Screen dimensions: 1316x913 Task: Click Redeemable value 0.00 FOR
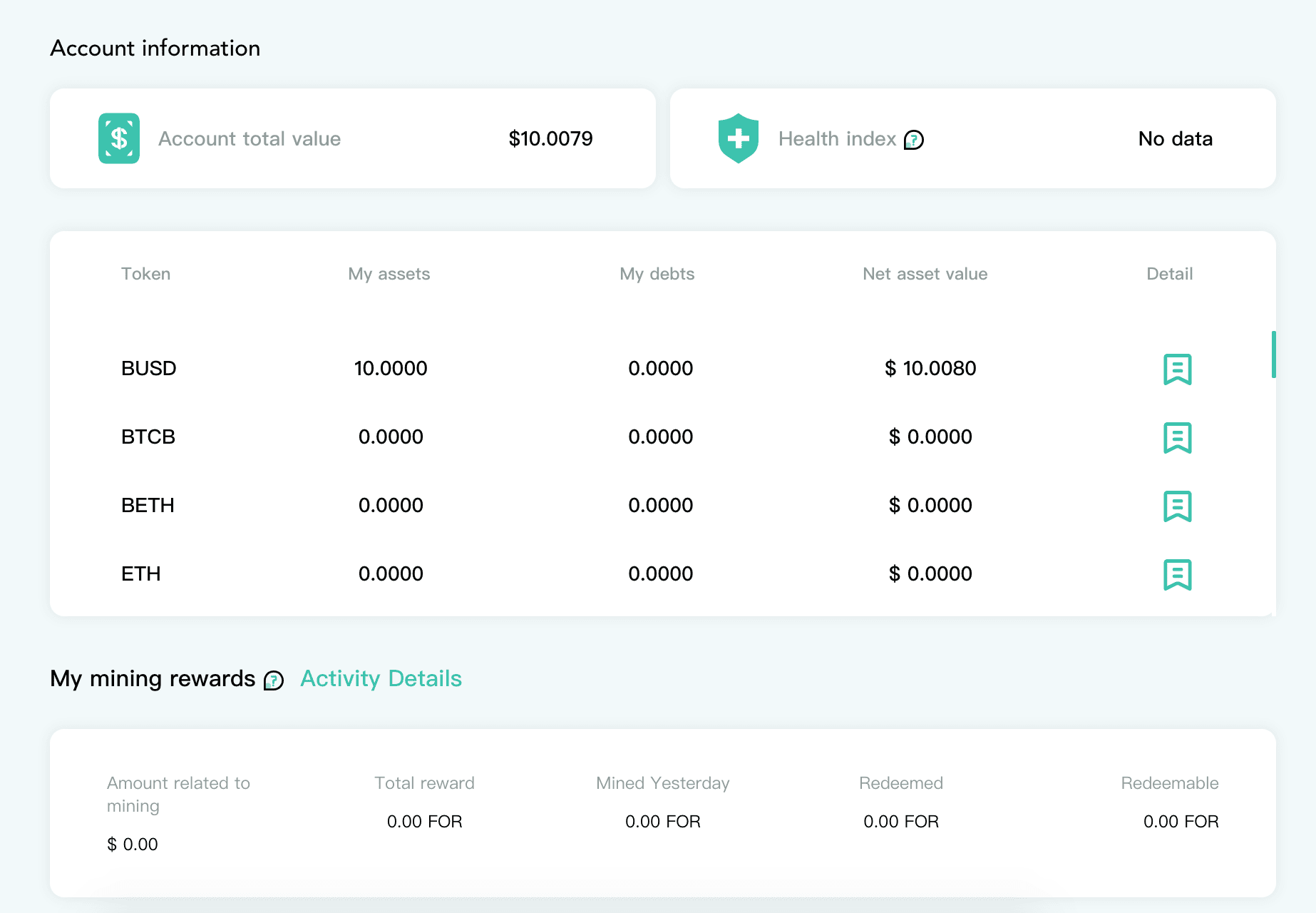click(x=1181, y=822)
